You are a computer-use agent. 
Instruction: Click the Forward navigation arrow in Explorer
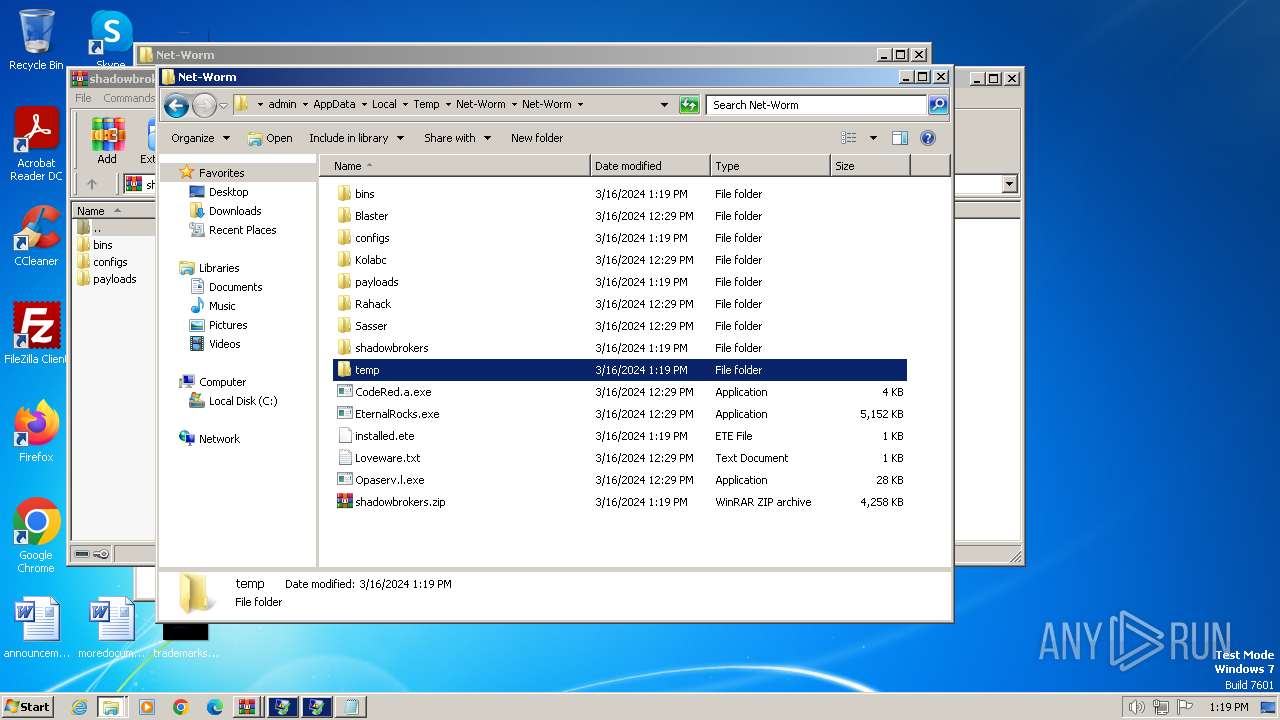(204, 105)
